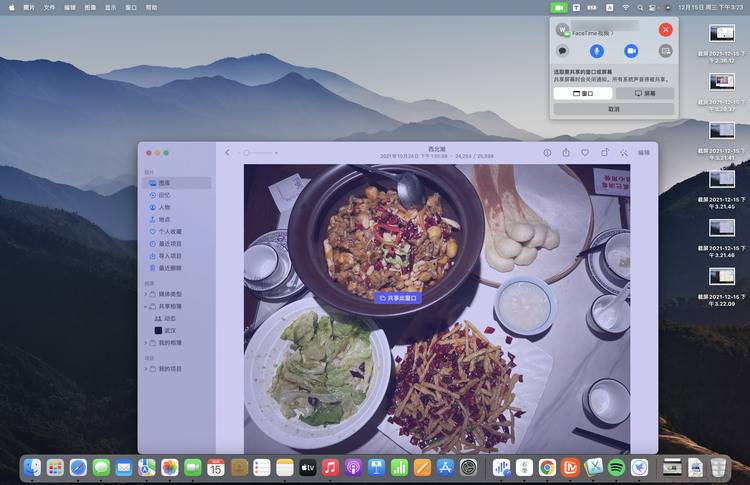Click the 共享此窗口 overlay button

click(x=398, y=297)
